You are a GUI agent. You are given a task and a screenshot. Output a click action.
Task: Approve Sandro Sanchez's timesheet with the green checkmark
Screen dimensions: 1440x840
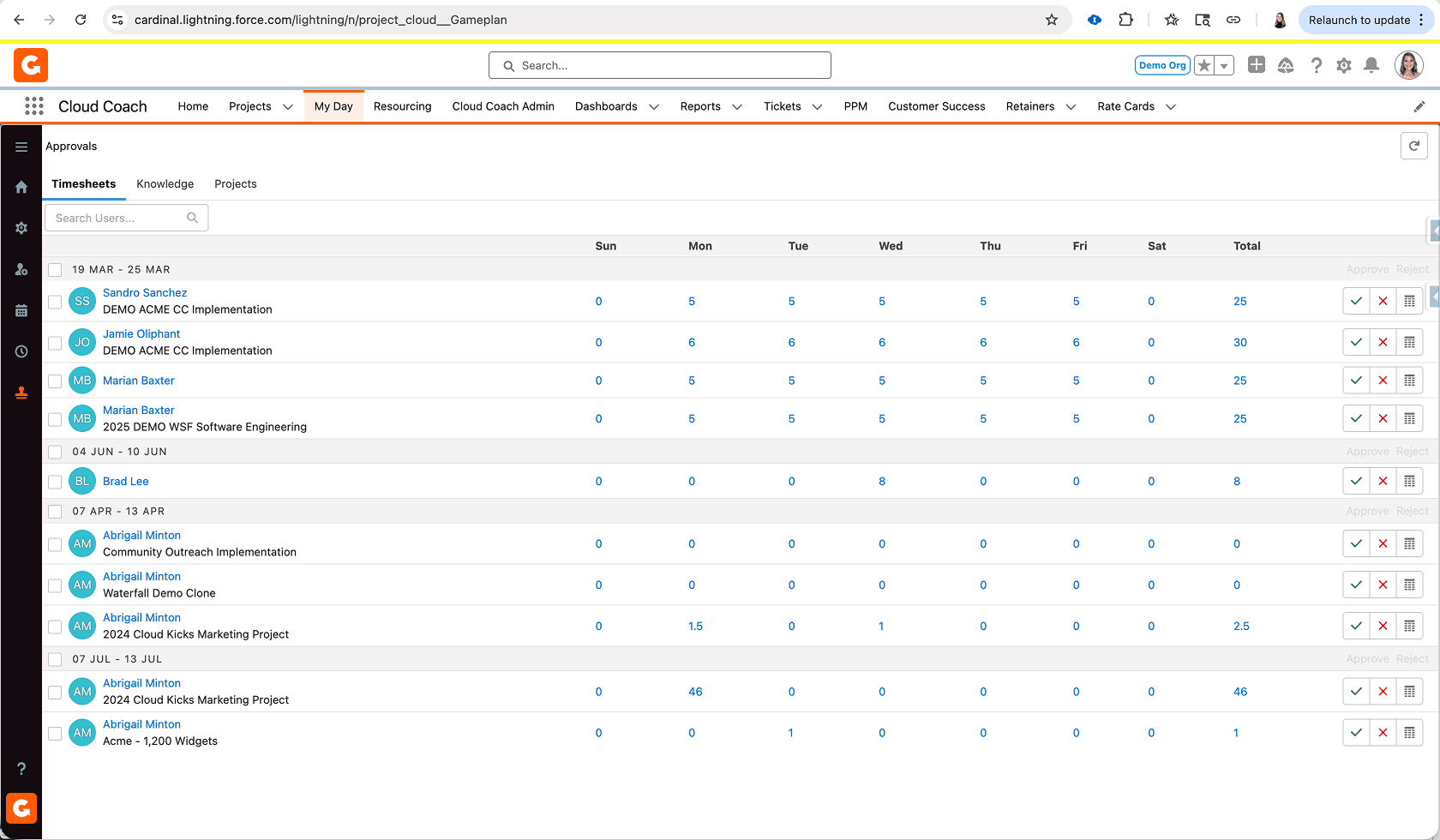(x=1356, y=301)
